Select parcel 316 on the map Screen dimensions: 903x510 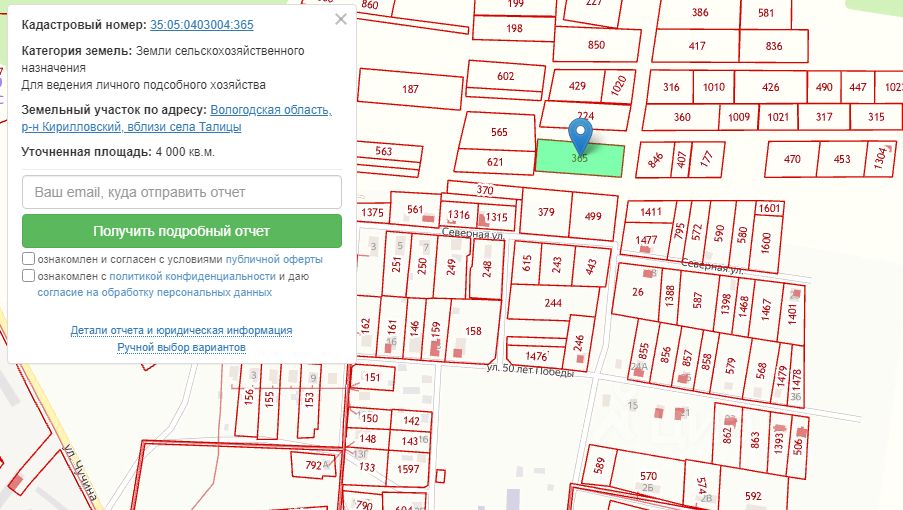(x=671, y=87)
